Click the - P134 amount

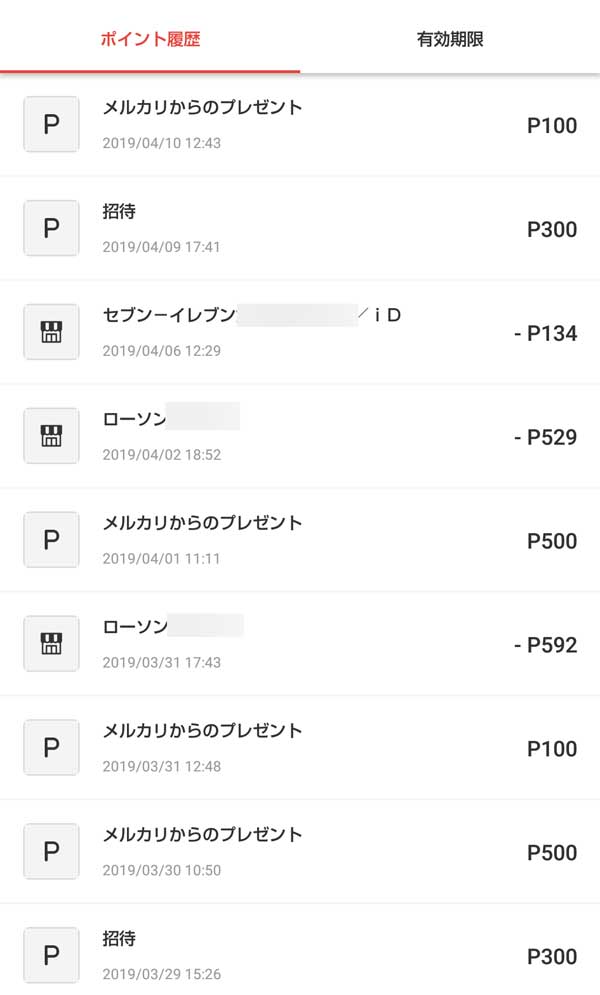click(545, 334)
